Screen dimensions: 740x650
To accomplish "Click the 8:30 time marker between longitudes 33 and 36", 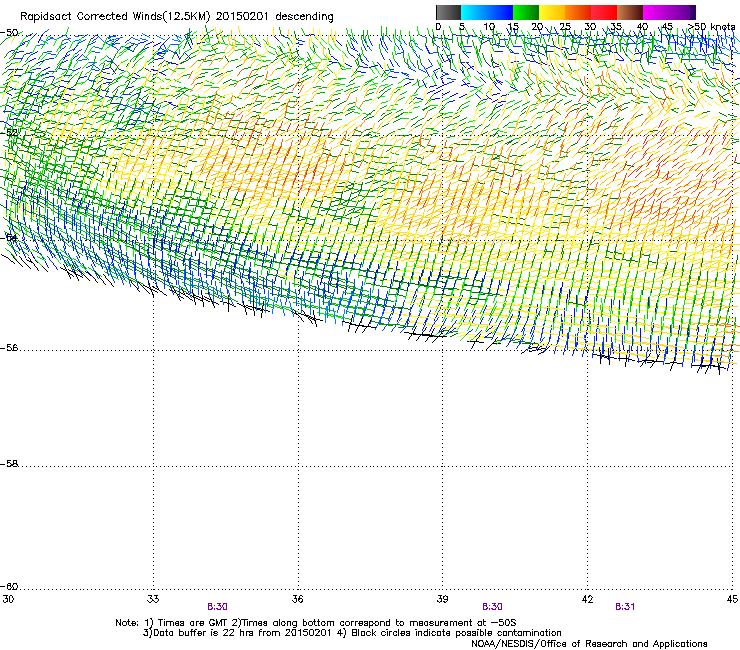I will coord(217,607).
